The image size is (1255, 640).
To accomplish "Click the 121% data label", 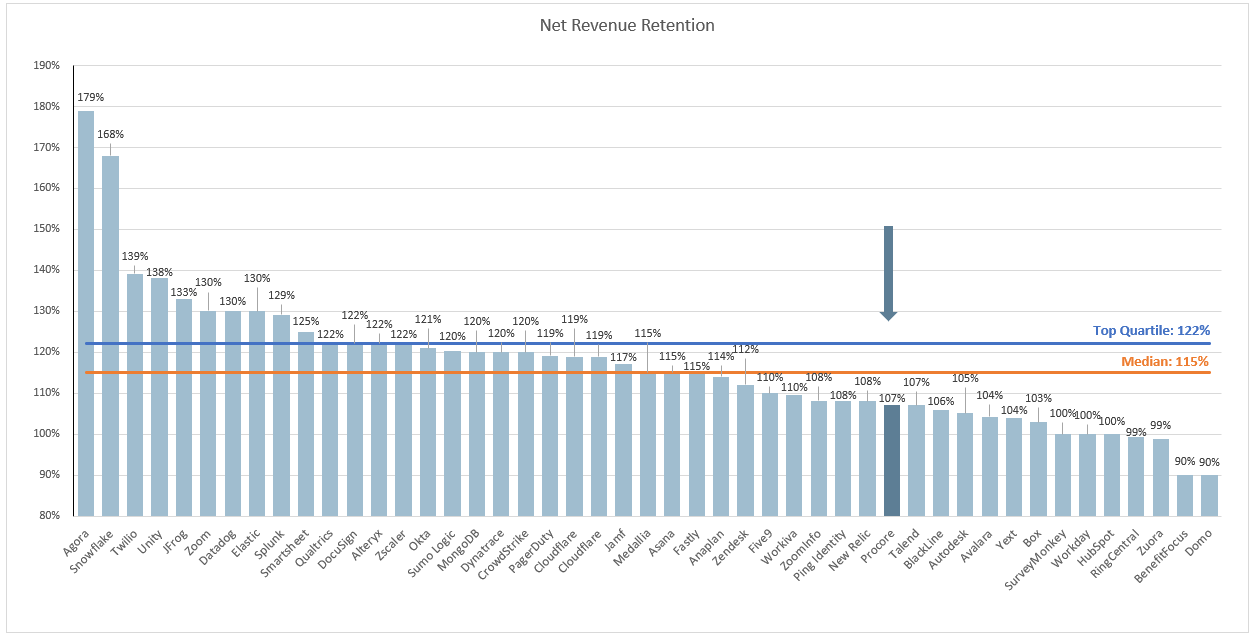I will (x=428, y=318).
